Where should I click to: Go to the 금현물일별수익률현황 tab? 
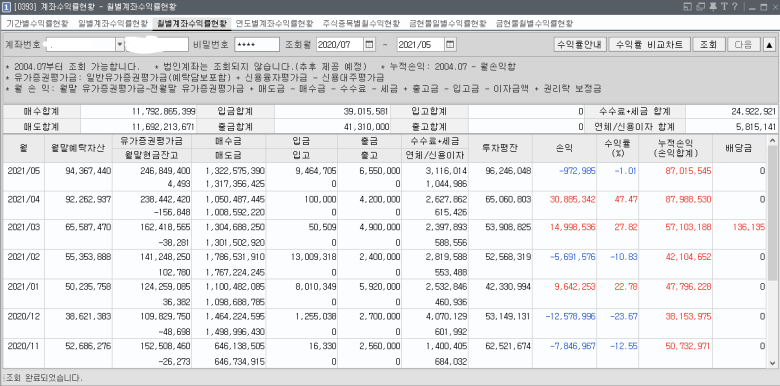447,23
